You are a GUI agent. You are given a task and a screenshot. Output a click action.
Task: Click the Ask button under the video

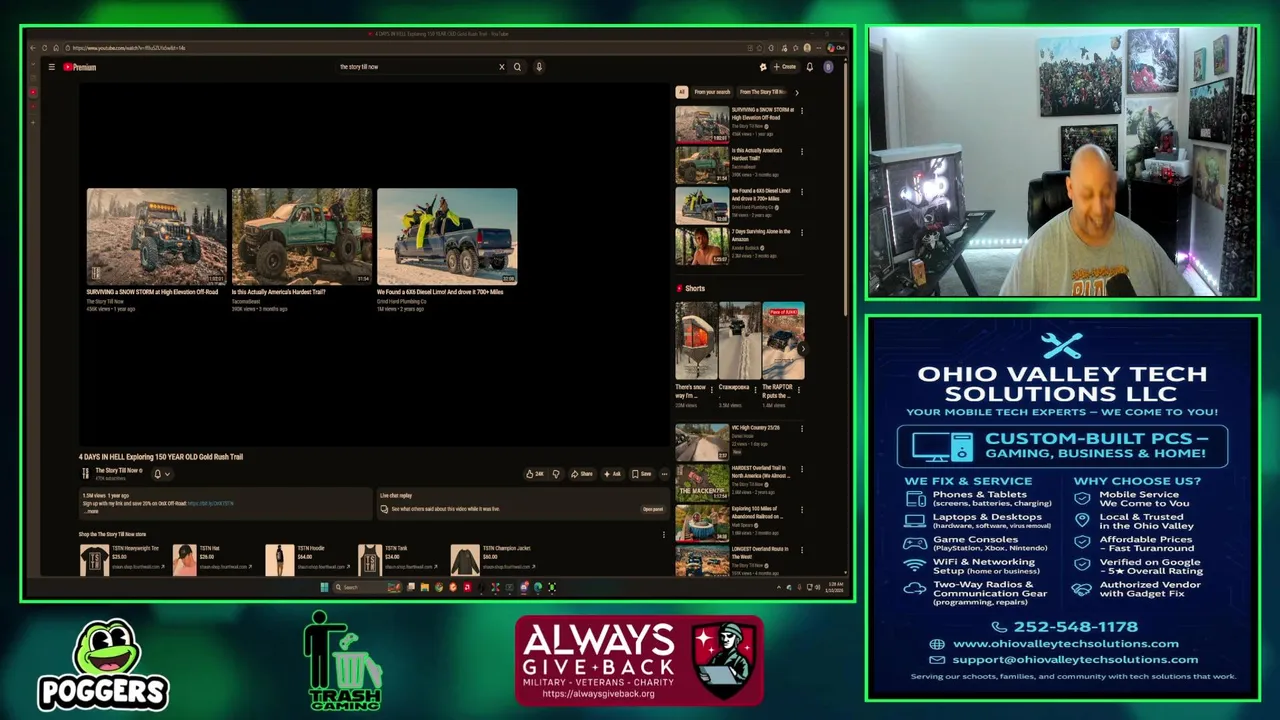click(612, 474)
